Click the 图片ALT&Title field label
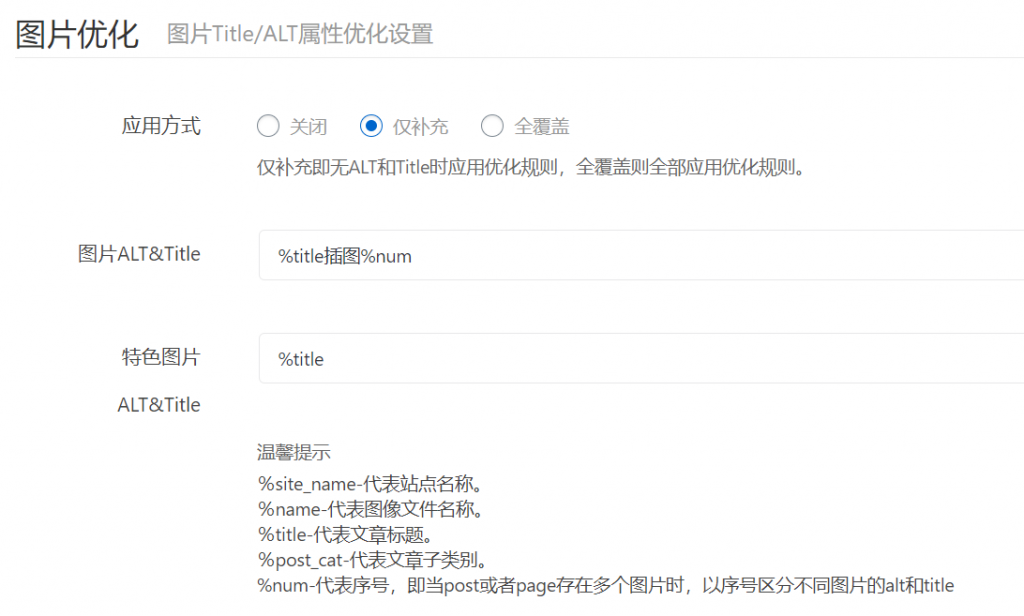The height and width of the screenshot is (616, 1024). click(139, 254)
